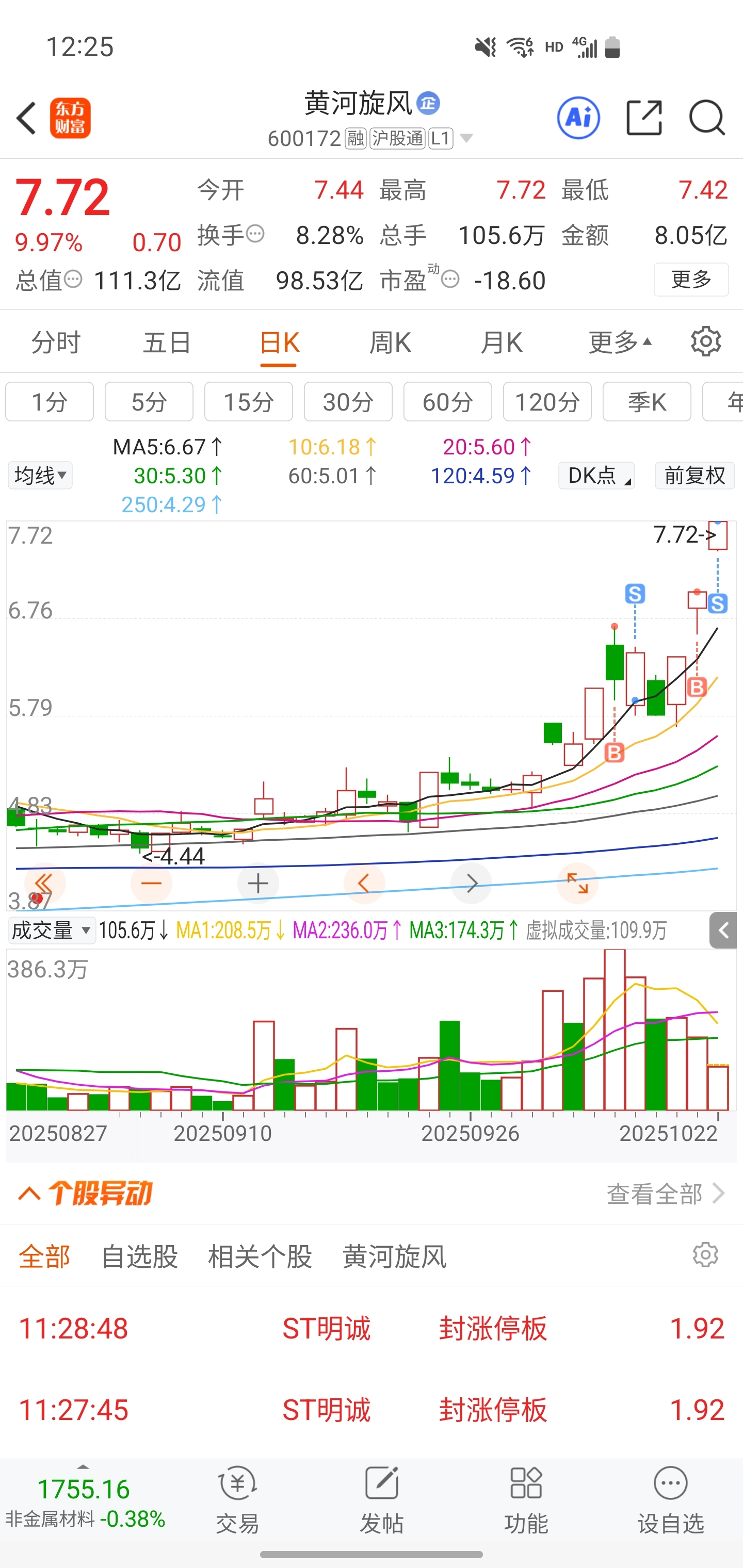Tap 设自选 add to watchlist icon
Image resolution: width=743 pixels, height=1568 pixels.
point(671,1500)
